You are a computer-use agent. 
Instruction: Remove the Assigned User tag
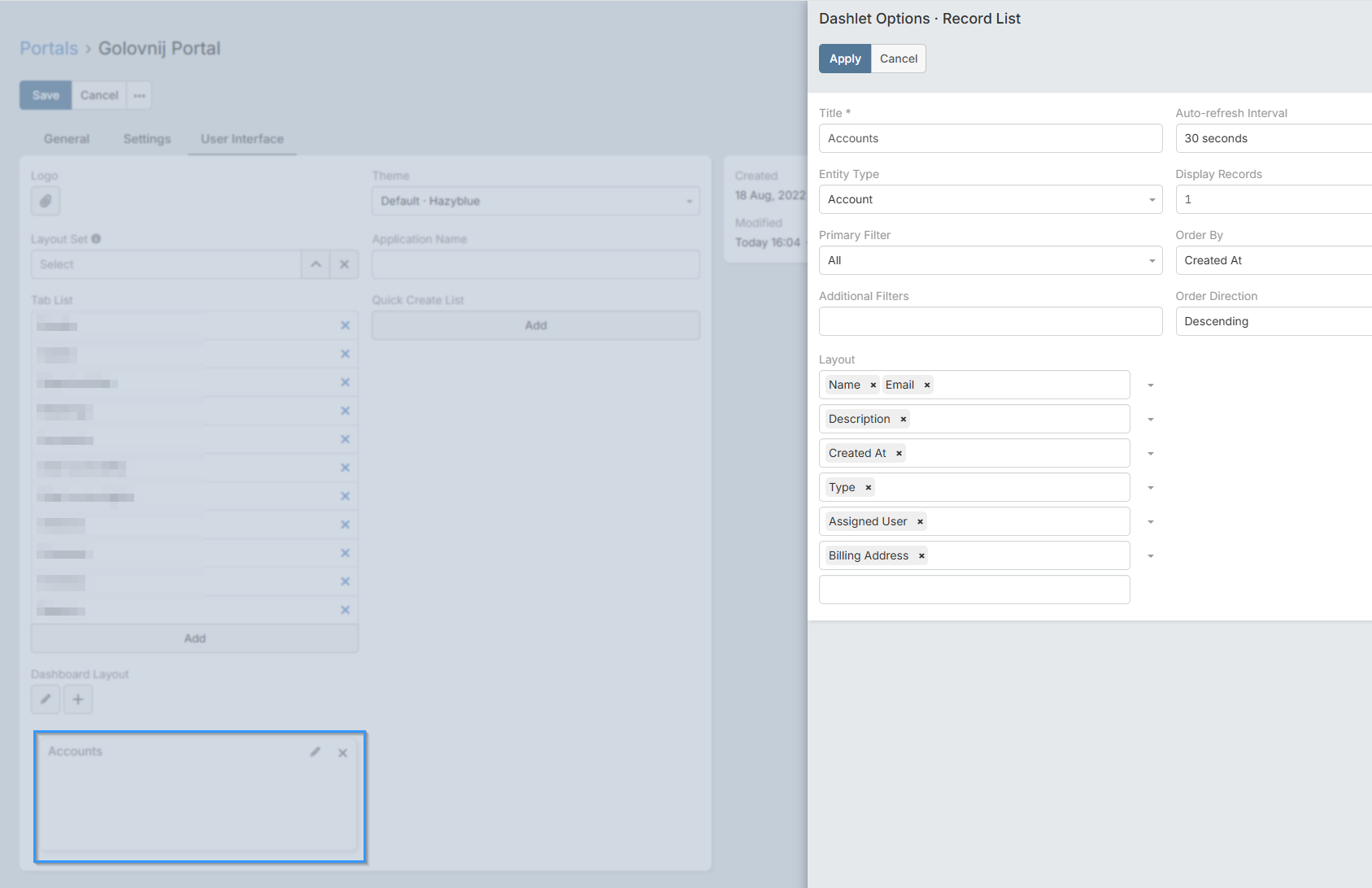click(920, 522)
